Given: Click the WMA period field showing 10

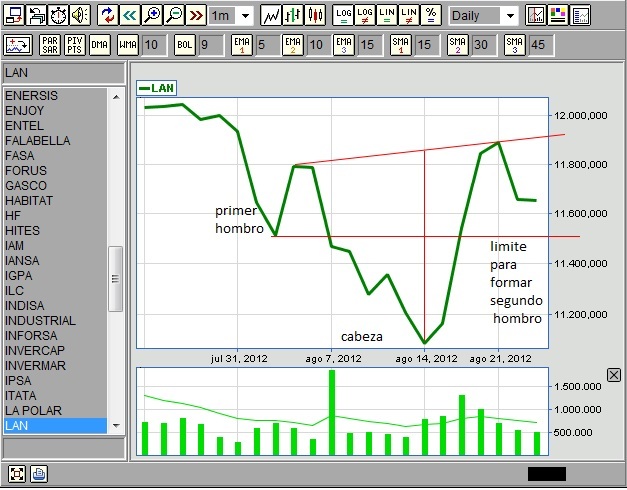Looking at the screenshot, I should coord(154,45).
